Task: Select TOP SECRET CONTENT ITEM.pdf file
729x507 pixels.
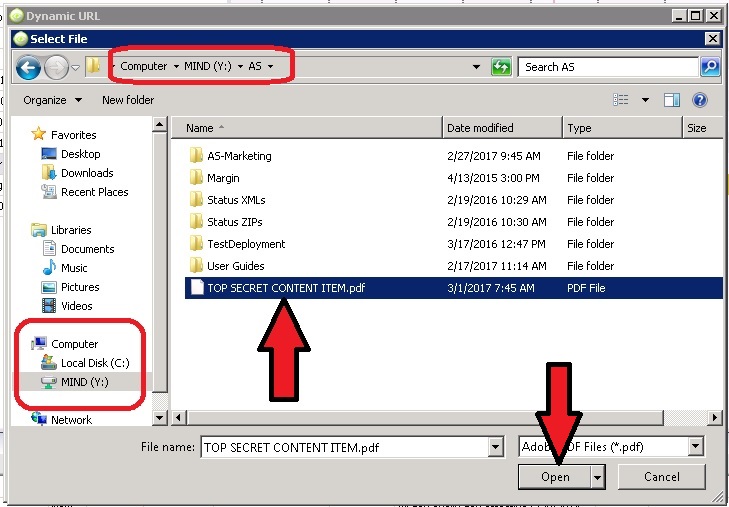Action: 454,288
